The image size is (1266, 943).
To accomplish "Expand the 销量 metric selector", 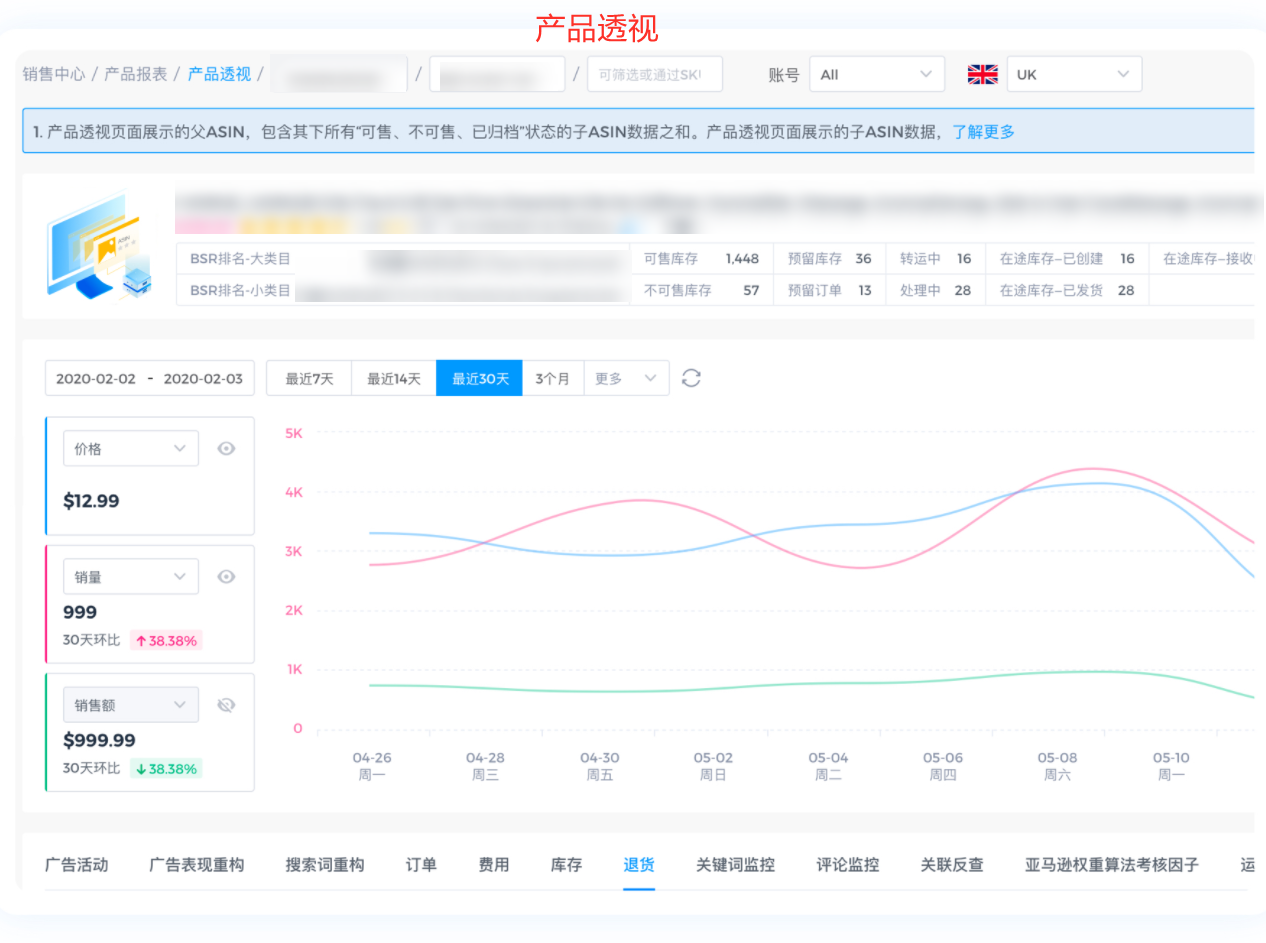I will click(131, 577).
